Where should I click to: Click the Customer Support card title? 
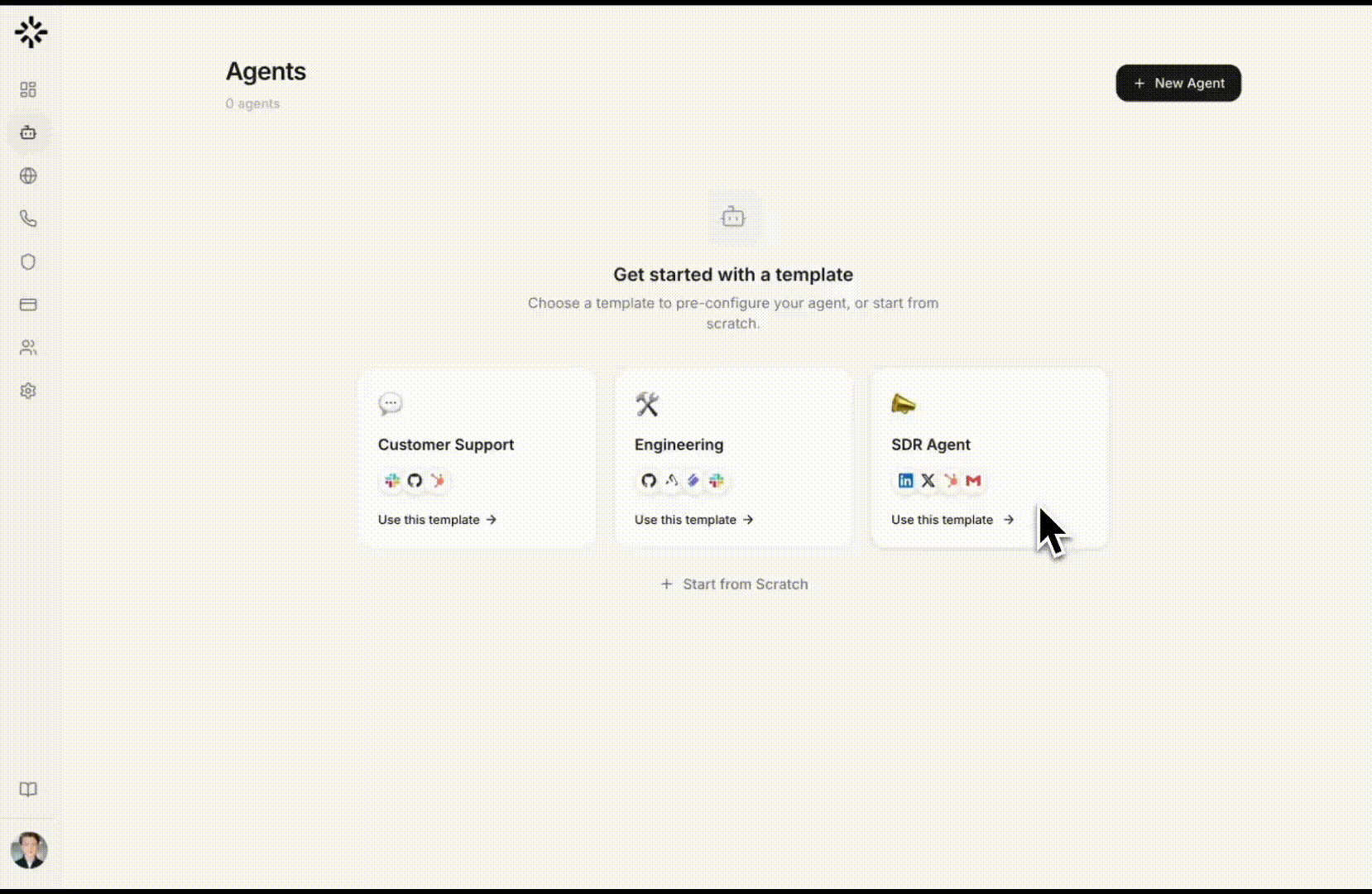pyautogui.click(x=446, y=445)
